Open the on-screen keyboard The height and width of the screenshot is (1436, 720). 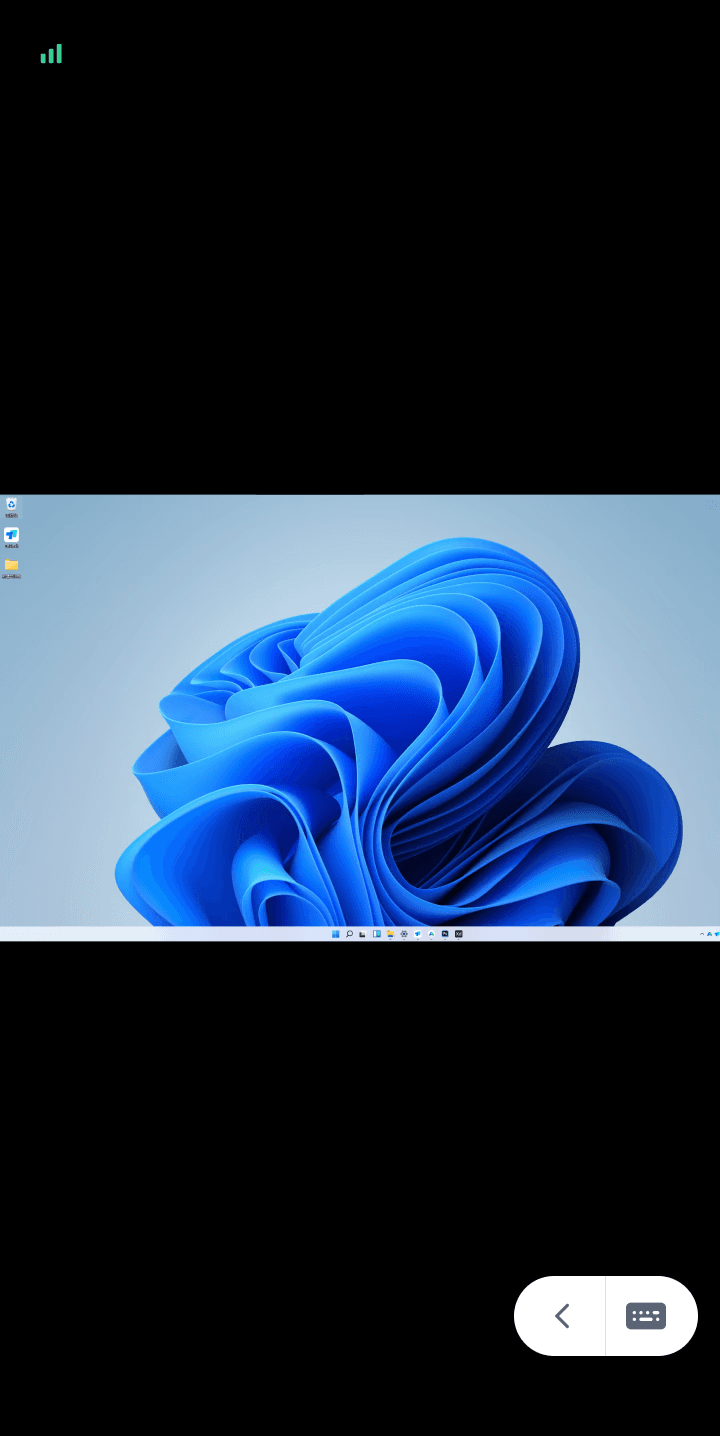tap(646, 1316)
